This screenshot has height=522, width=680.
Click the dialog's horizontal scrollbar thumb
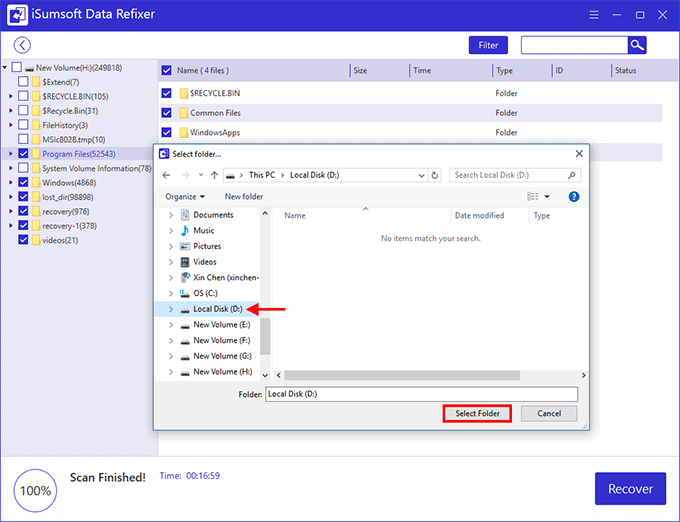tap(402, 375)
